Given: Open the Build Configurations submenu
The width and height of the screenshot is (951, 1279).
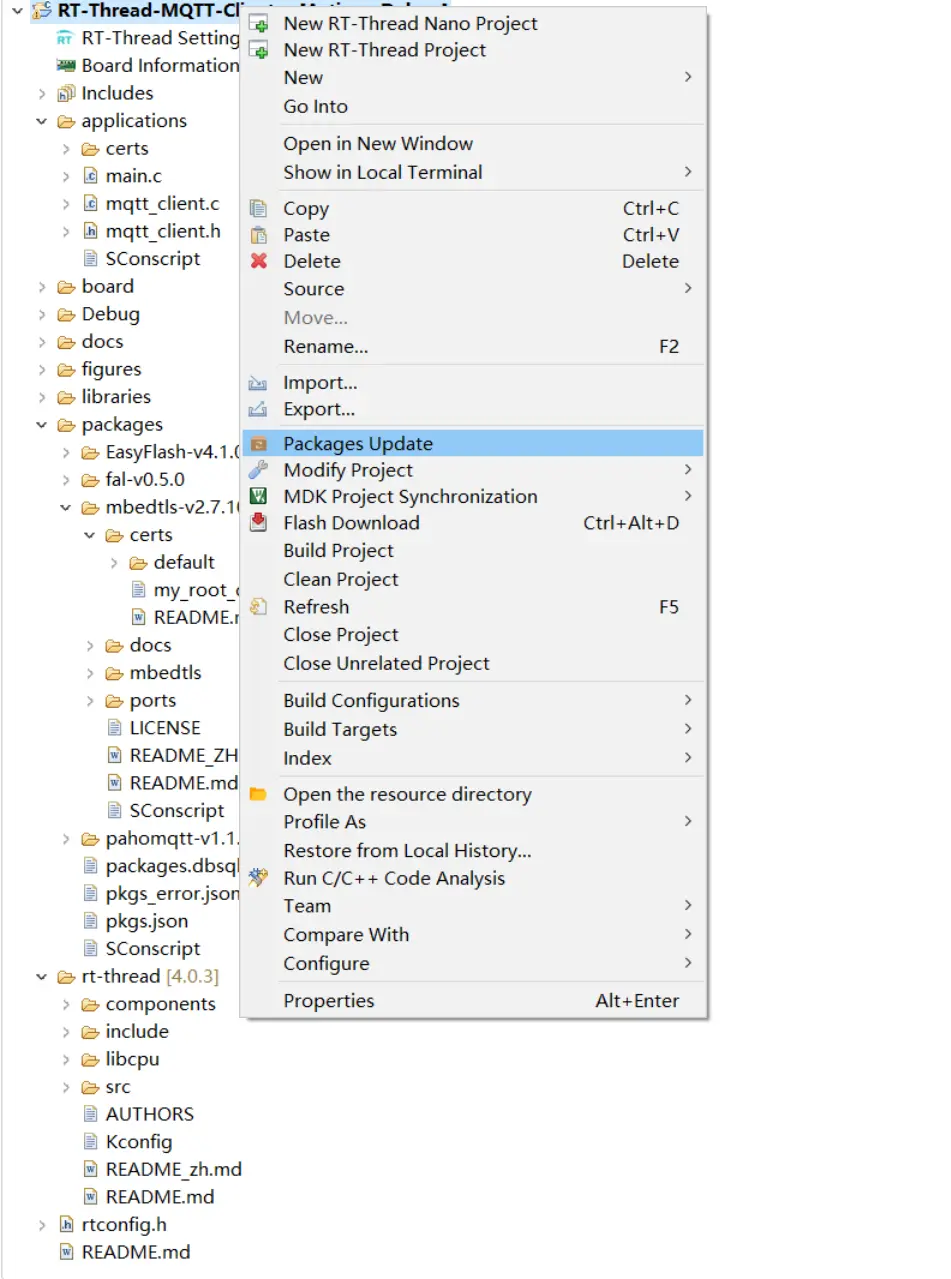Looking at the screenshot, I should pyautogui.click(x=371, y=701).
